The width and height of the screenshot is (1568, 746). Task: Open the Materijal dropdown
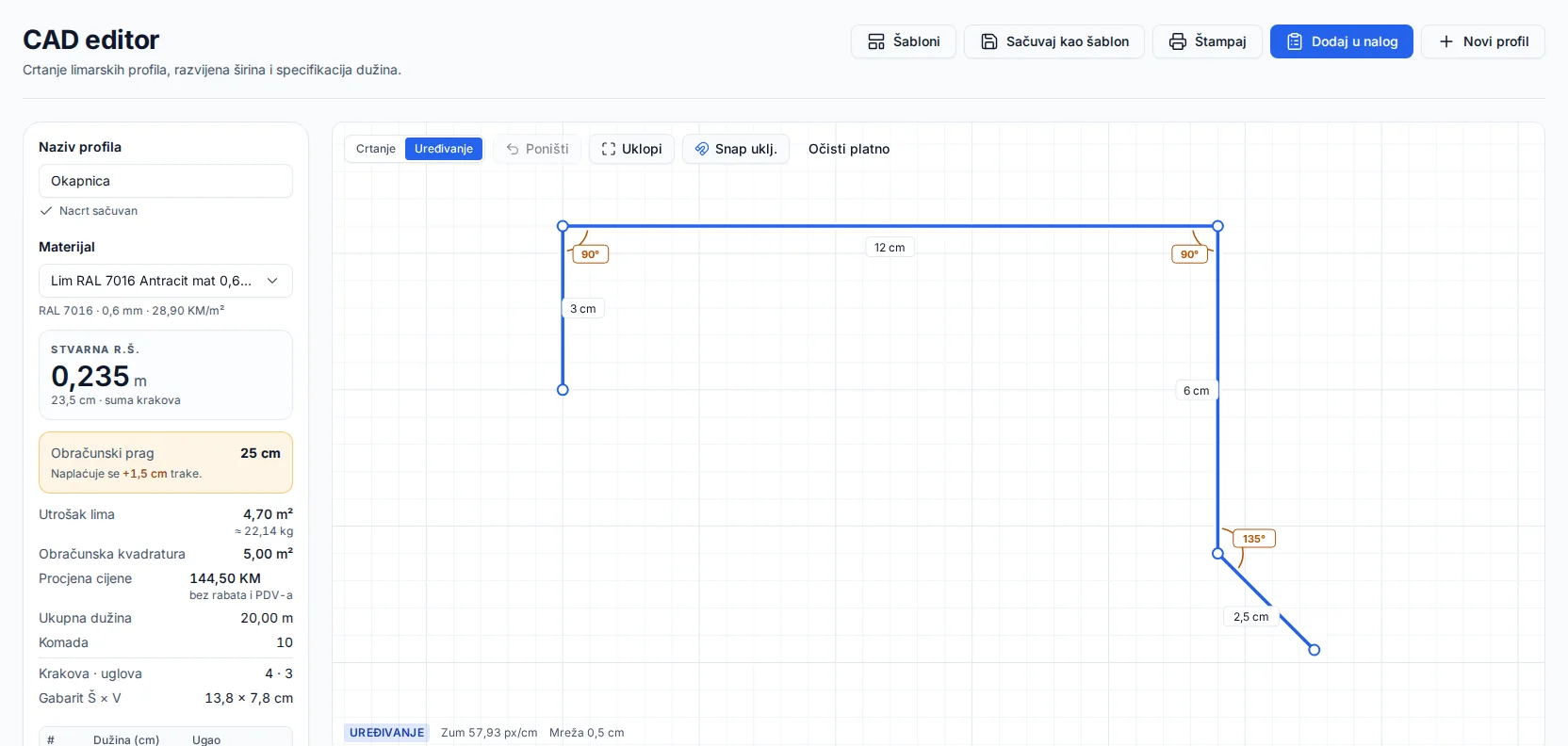coord(166,281)
